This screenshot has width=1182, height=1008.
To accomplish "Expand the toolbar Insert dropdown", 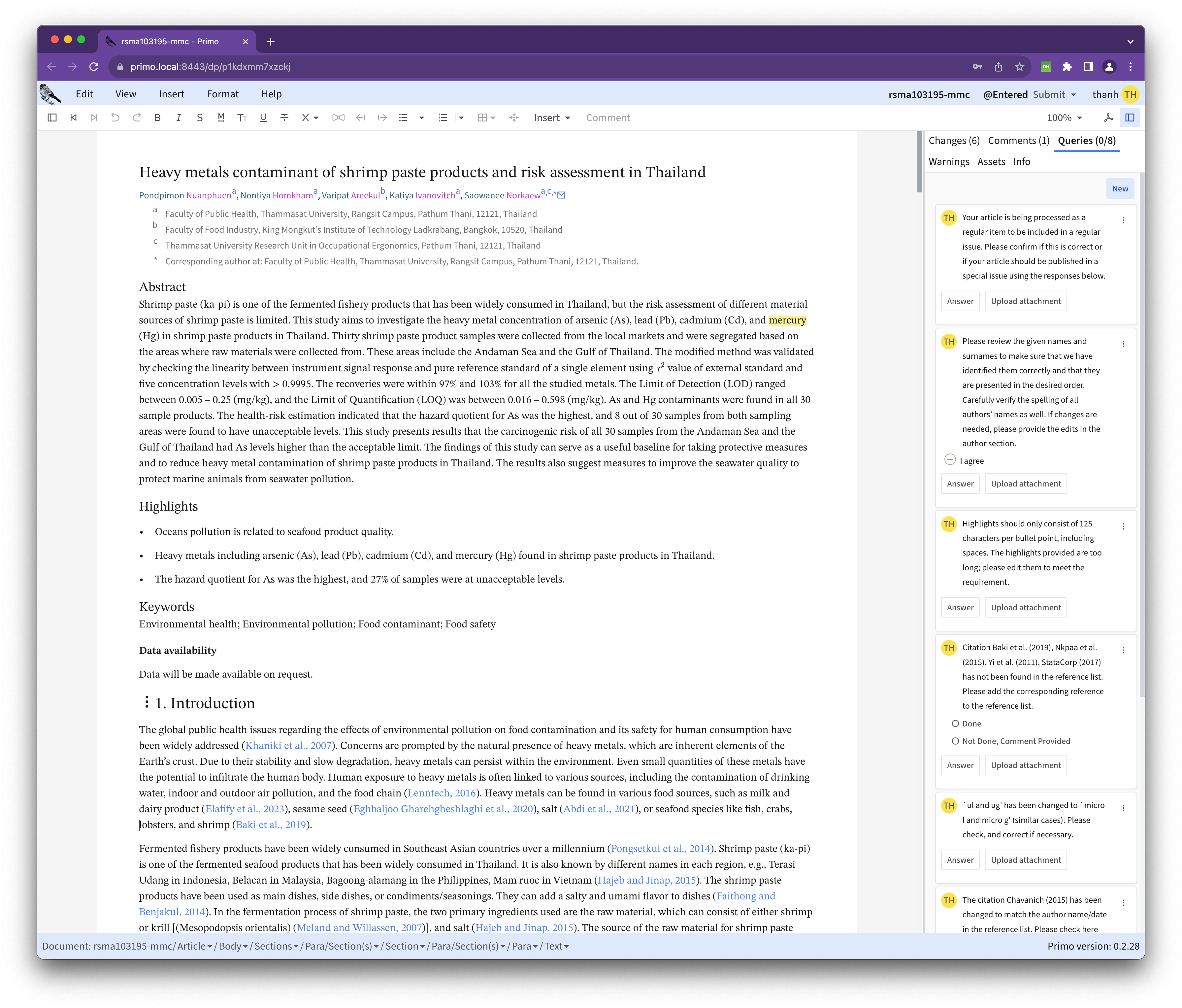I will (552, 118).
